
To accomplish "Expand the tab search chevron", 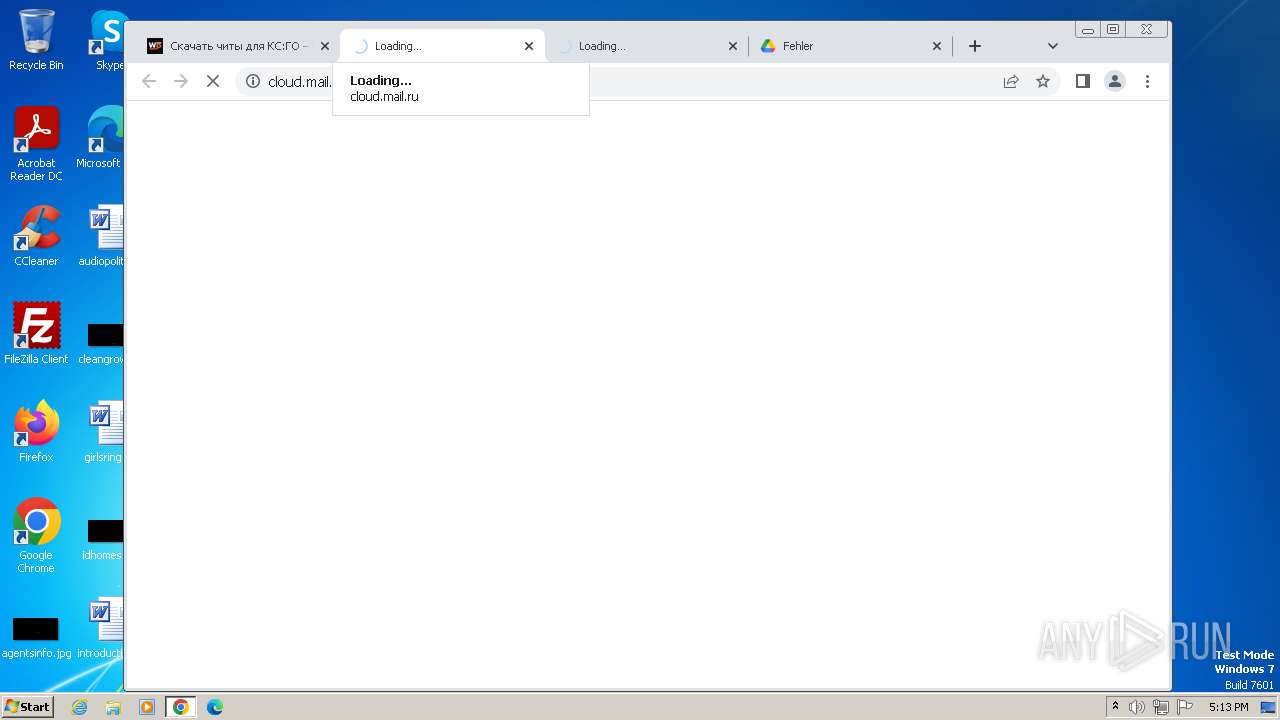I will coord(1053,46).
